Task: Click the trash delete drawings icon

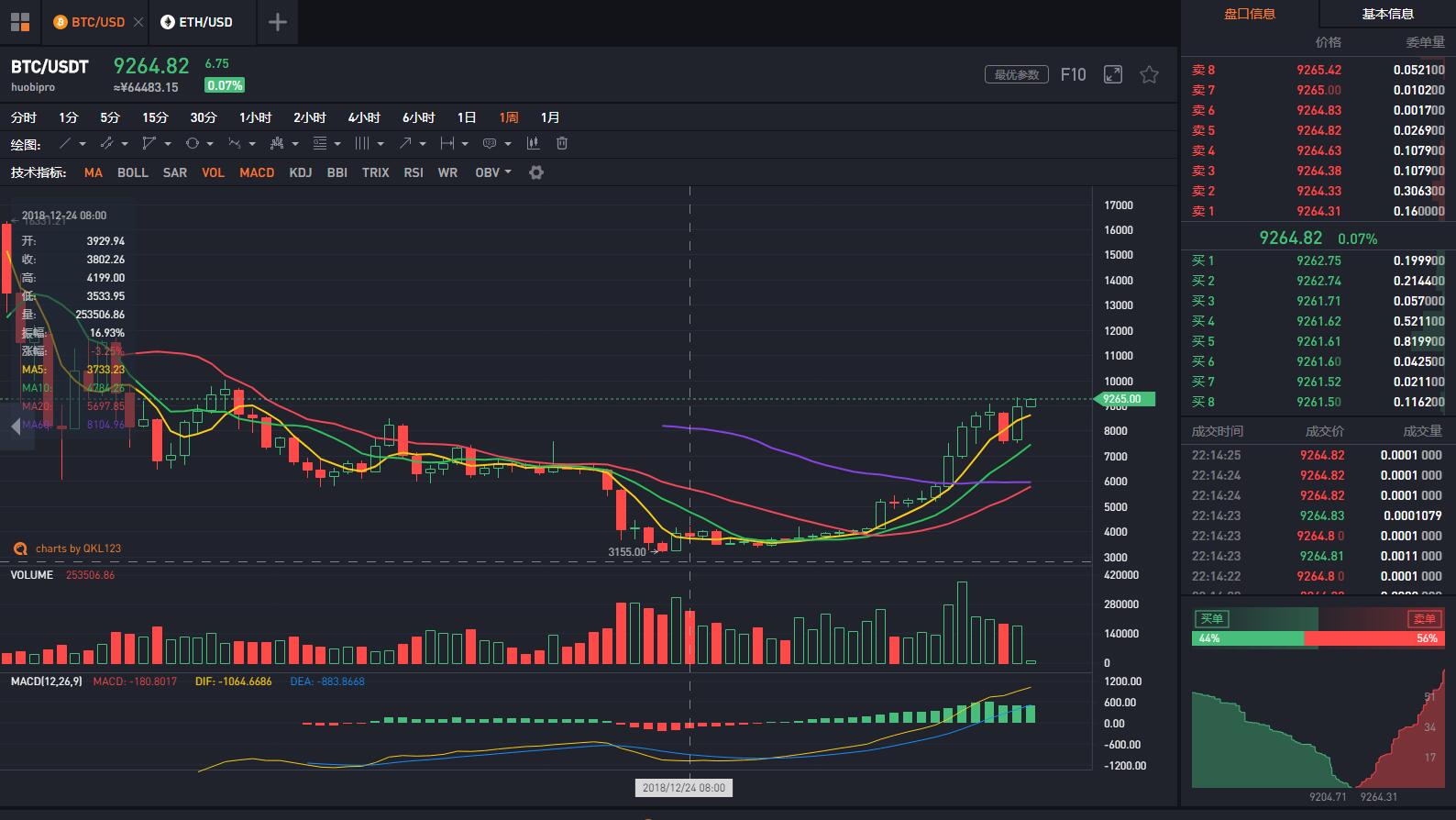Action: pos(562,143)
